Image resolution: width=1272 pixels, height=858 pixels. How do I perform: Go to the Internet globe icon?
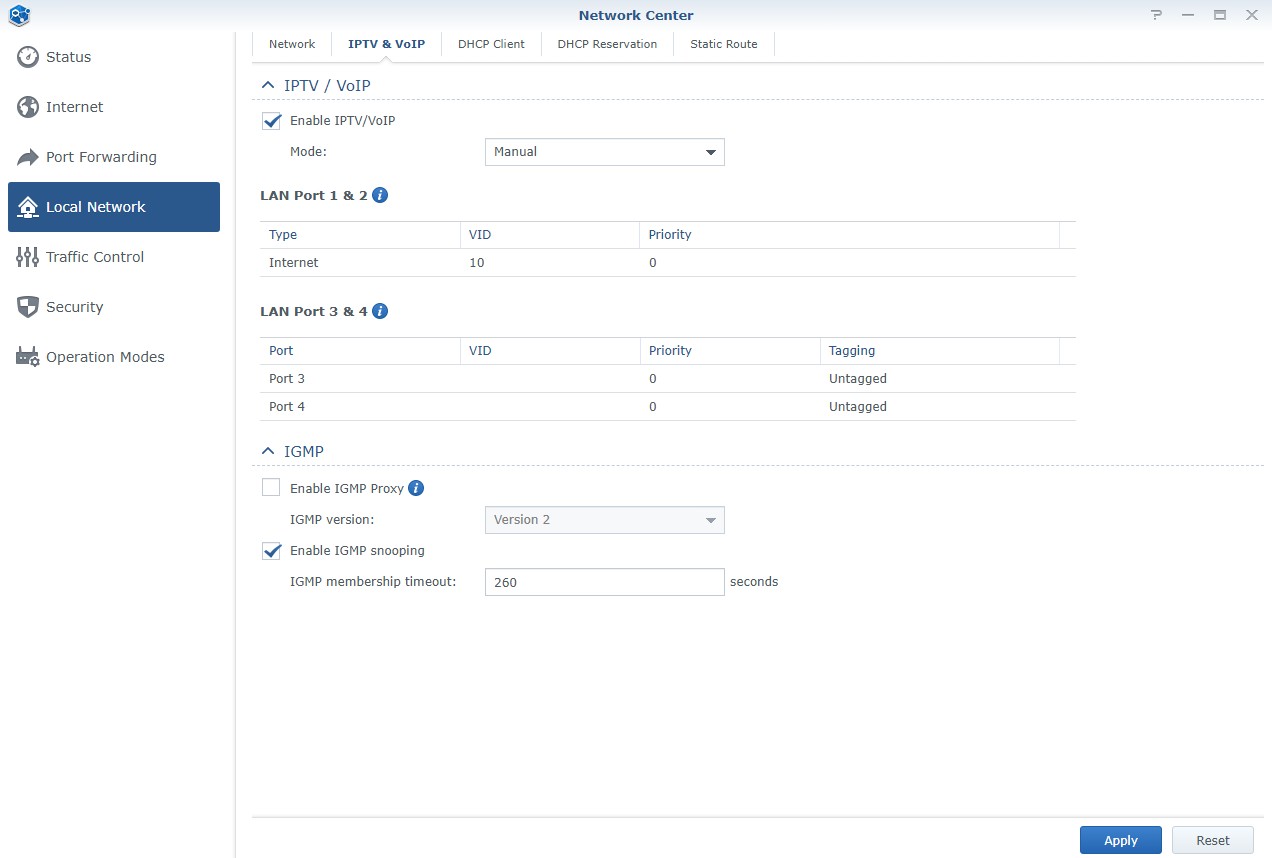[x=28, y=107]
